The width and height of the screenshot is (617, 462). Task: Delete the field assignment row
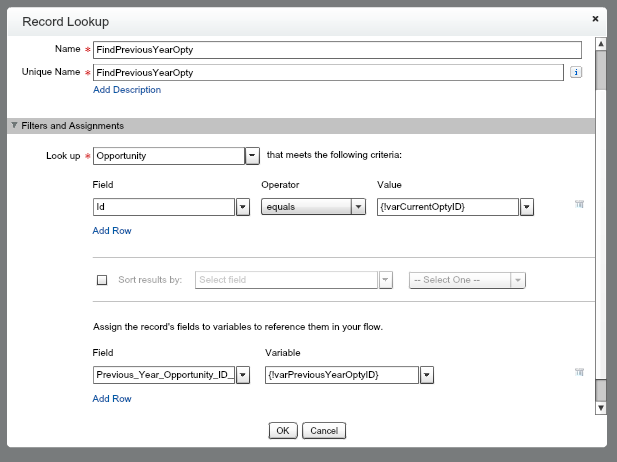[x=579, y=372]
